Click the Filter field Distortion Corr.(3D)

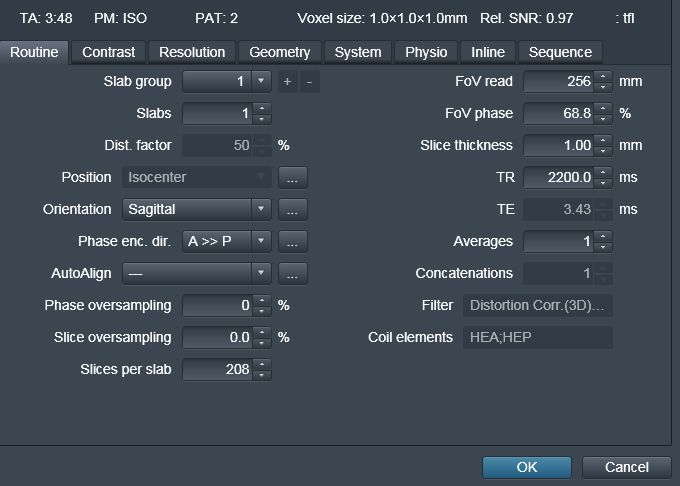538,306
